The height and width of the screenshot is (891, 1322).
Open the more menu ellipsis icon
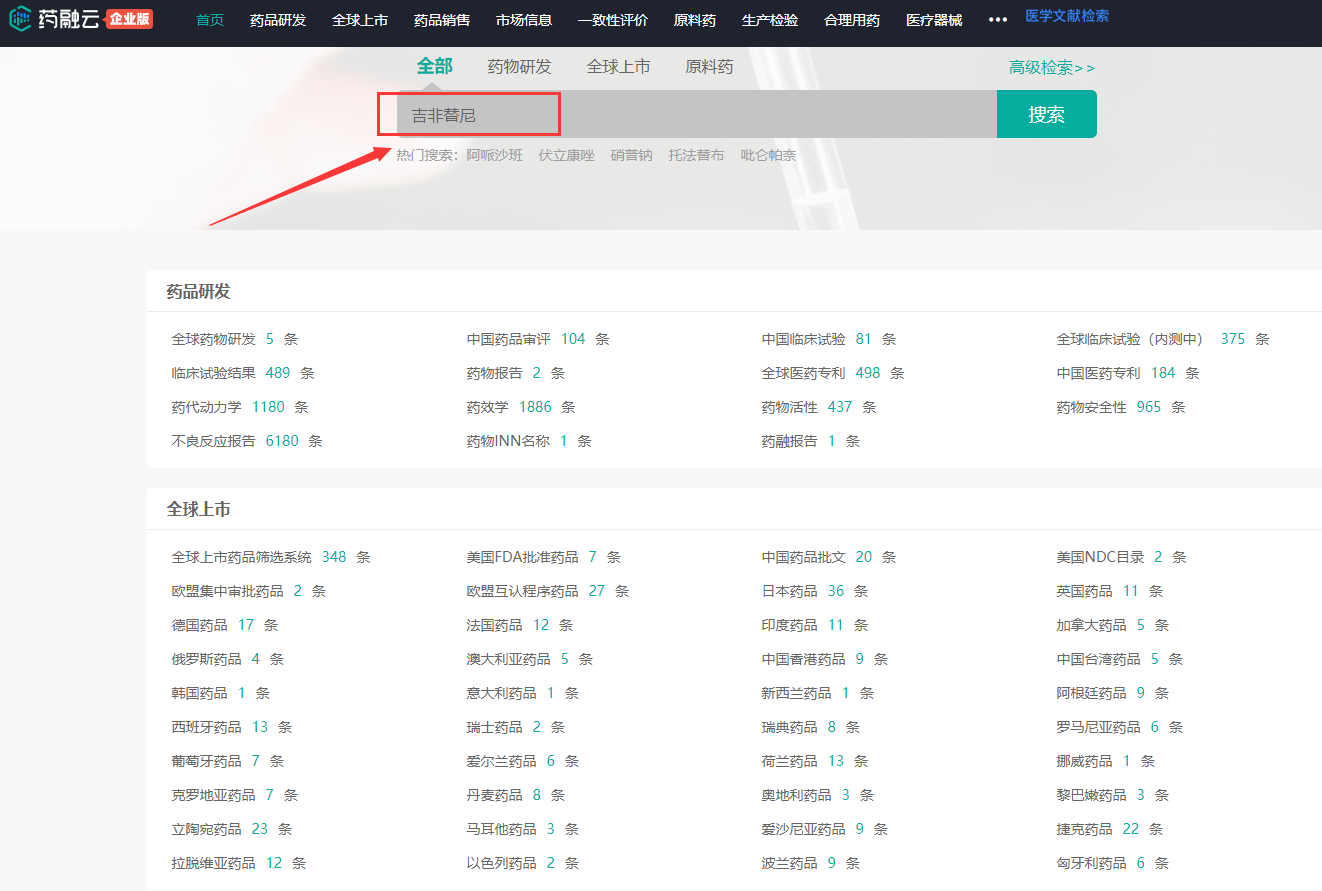coord(997,20)
